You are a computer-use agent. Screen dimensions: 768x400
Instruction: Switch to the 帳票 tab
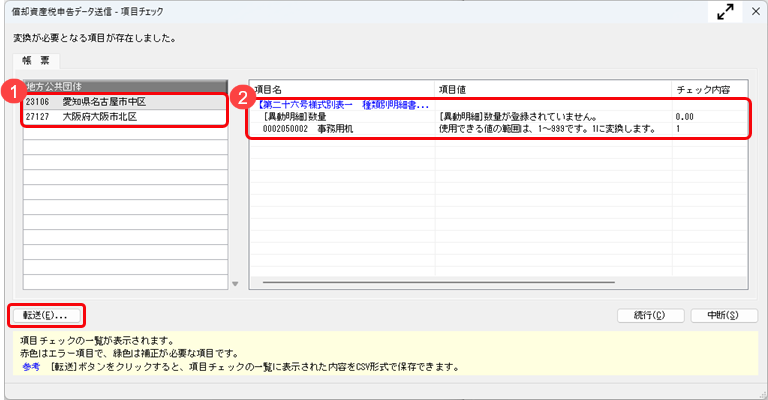(35, 60)
